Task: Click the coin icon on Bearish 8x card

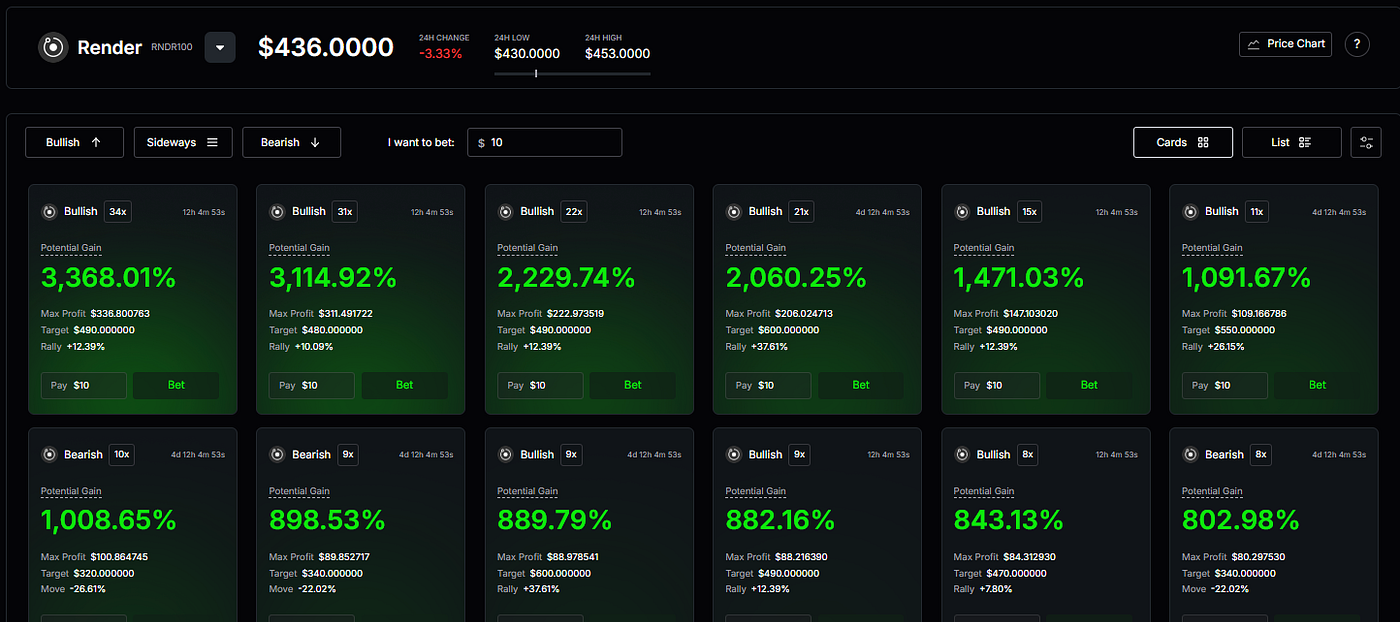Action: 1190,454
